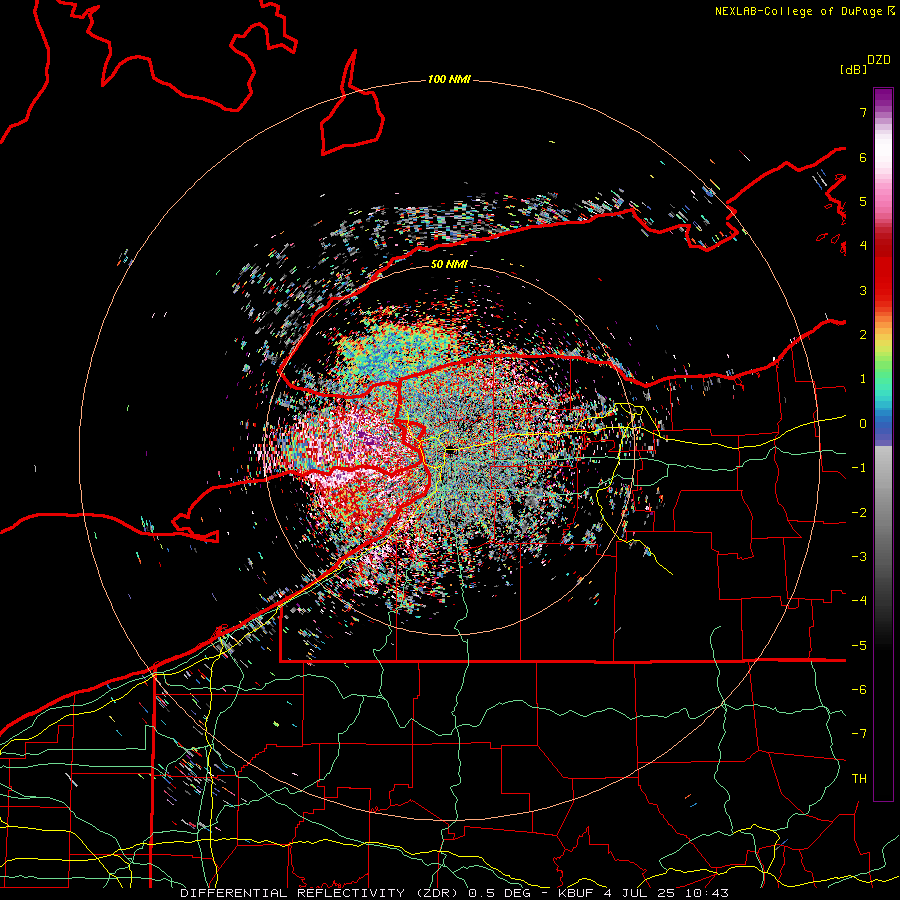The image size is (900, 900).
Task: Click the 1 value on color scale
Action: coord(863,379)
